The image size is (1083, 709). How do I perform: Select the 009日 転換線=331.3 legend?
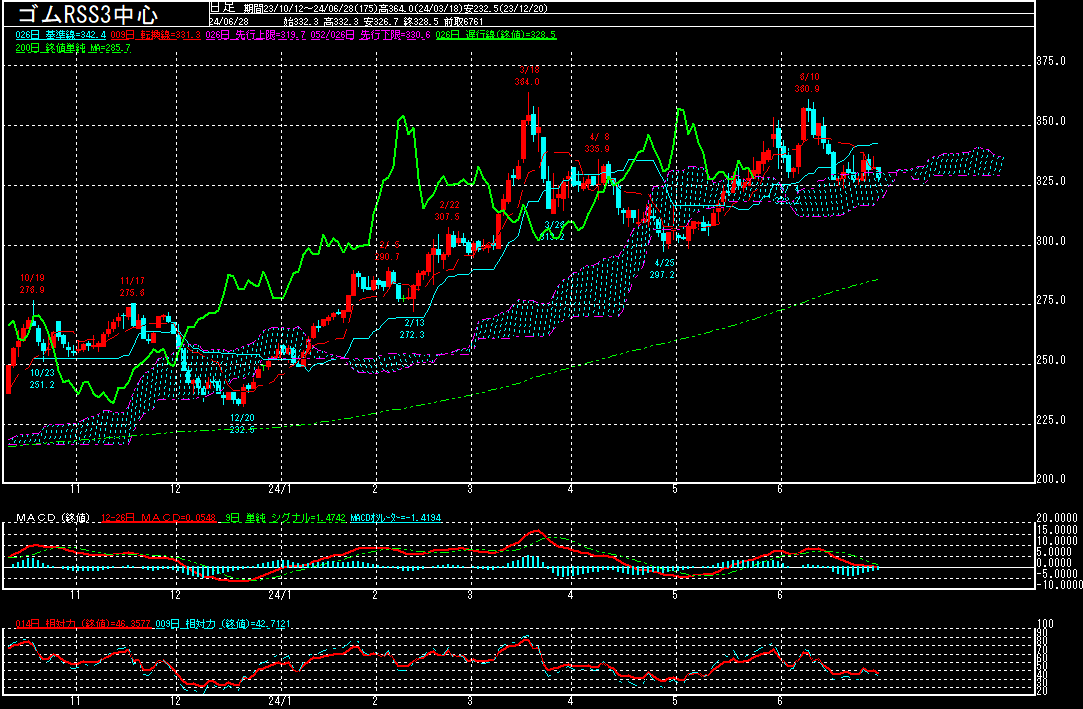[156, 35]
